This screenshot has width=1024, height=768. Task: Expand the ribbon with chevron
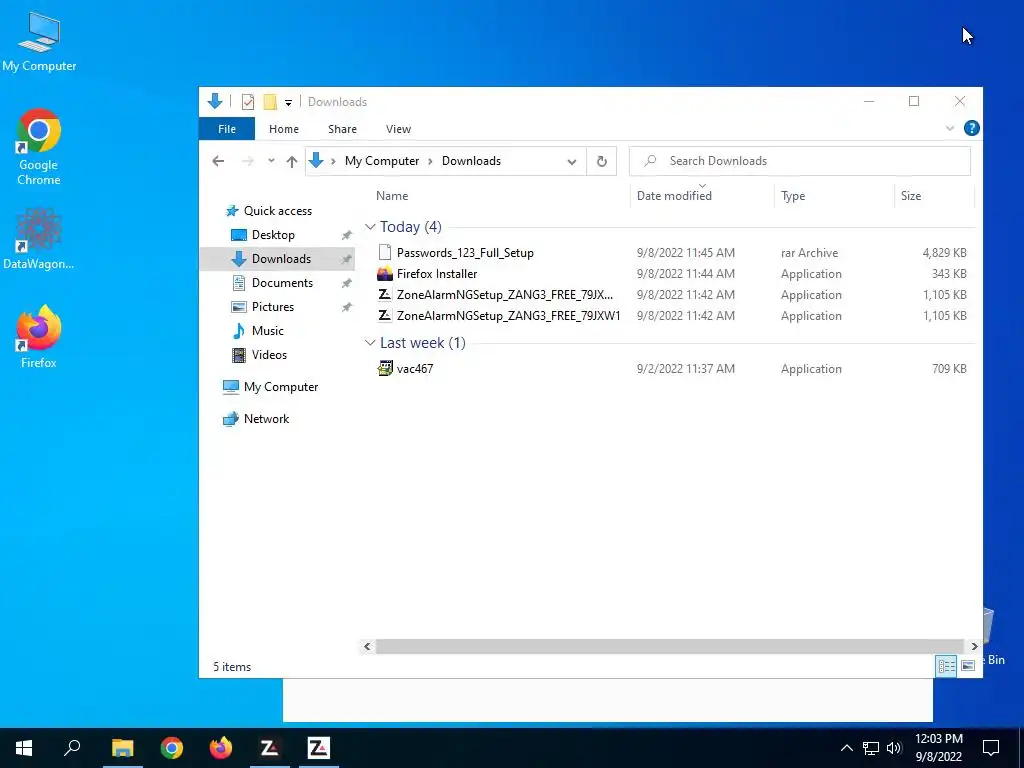(950, 129)
